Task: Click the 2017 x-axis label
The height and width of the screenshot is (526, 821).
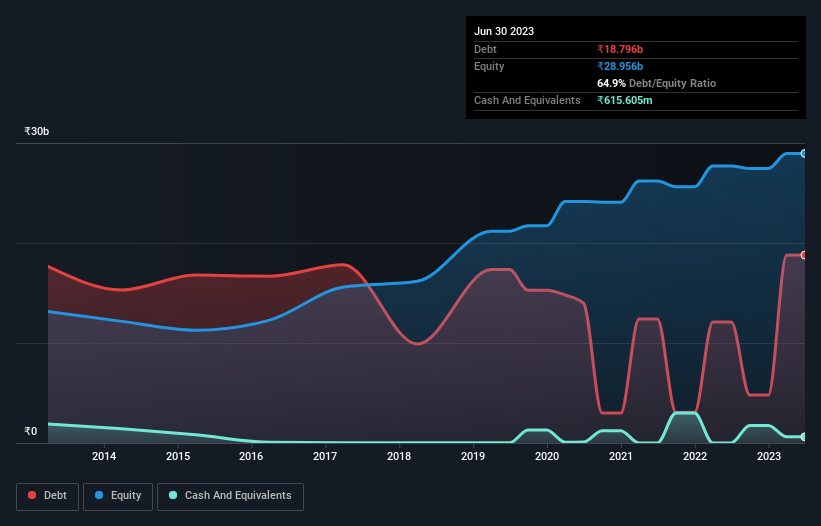Action: tap(325, 456)
